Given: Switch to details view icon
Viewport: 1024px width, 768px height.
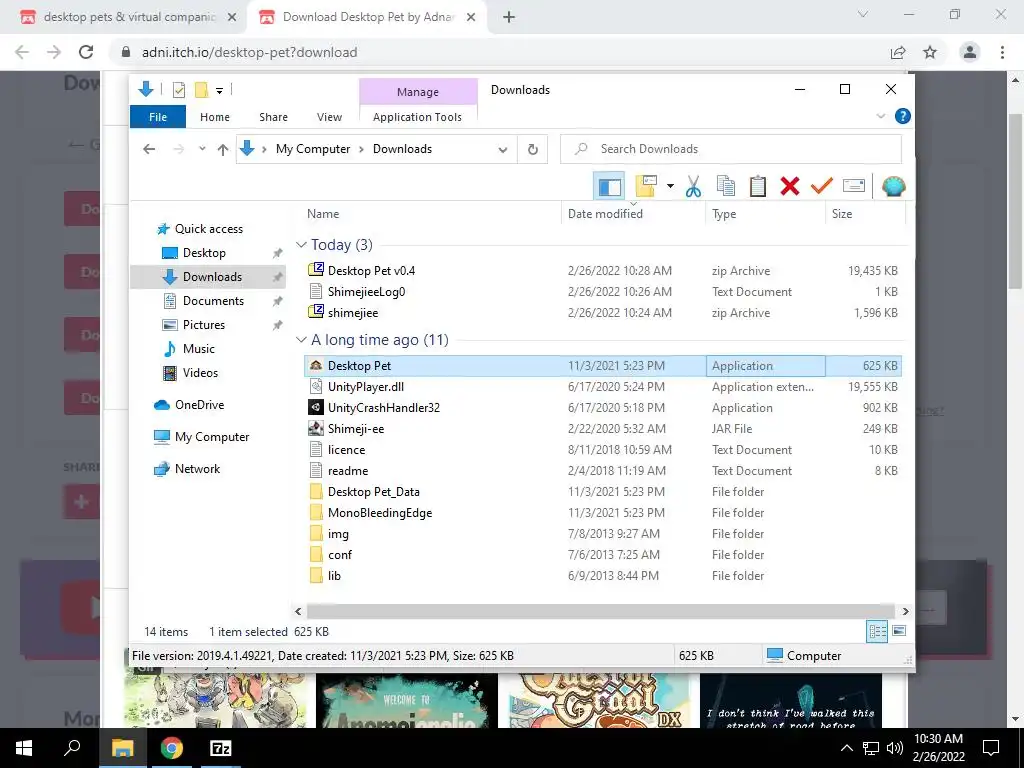Looking at the screenshot, I should pyautogui.click(x=877, y=632).
